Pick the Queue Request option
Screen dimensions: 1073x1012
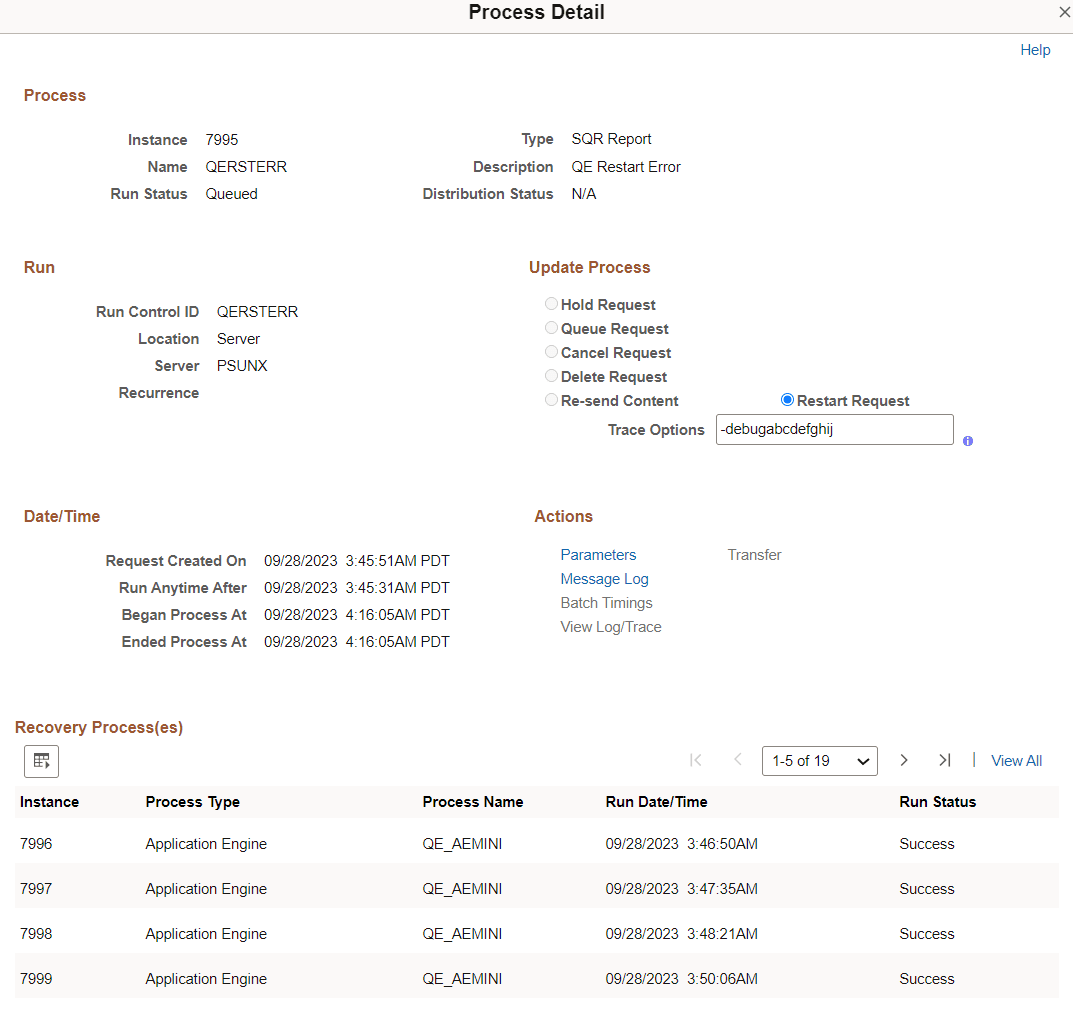click(551, 327)
